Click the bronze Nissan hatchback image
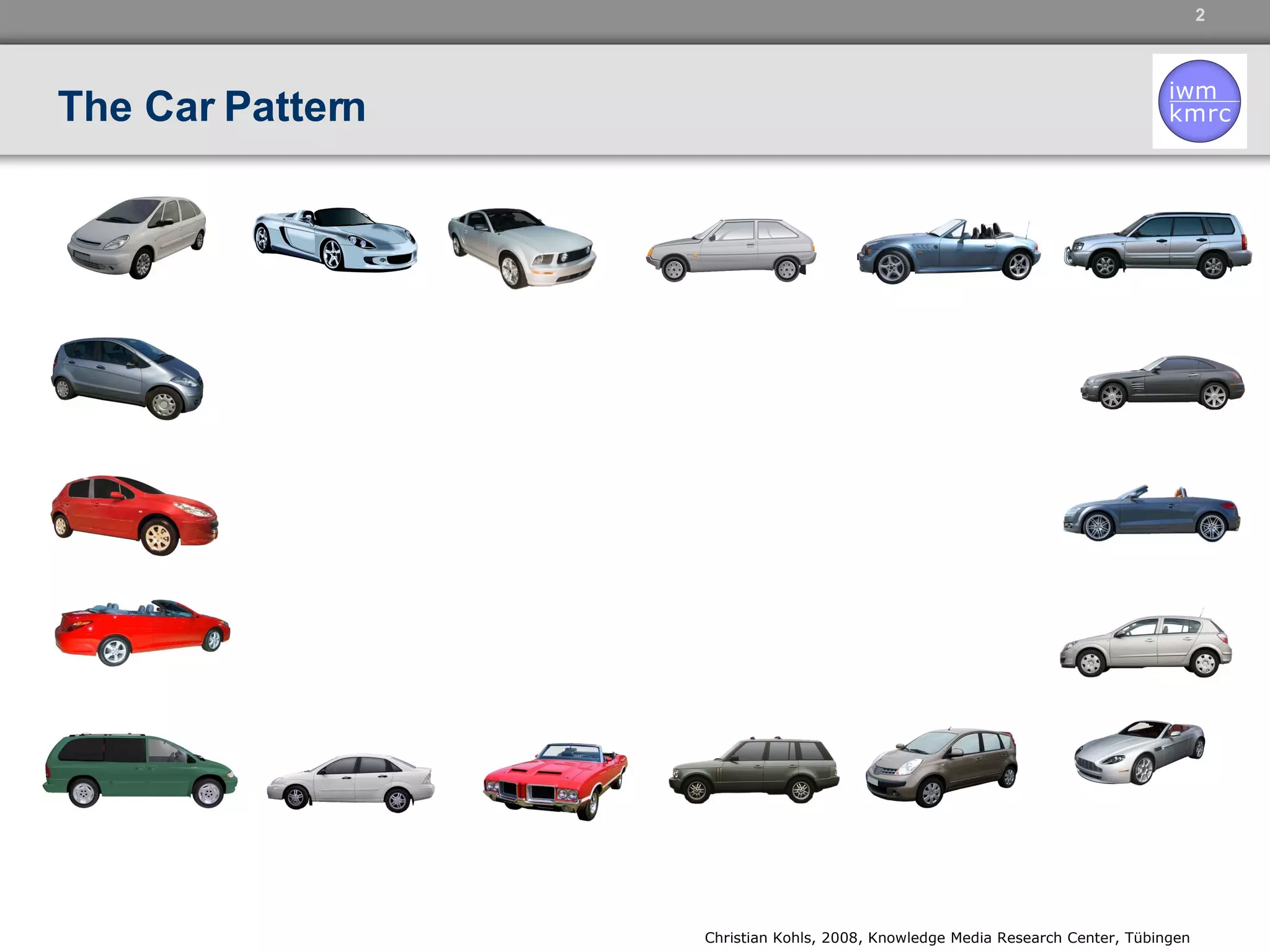The width and height of the screenshot is (1270, 952). (x=941, y=767)
